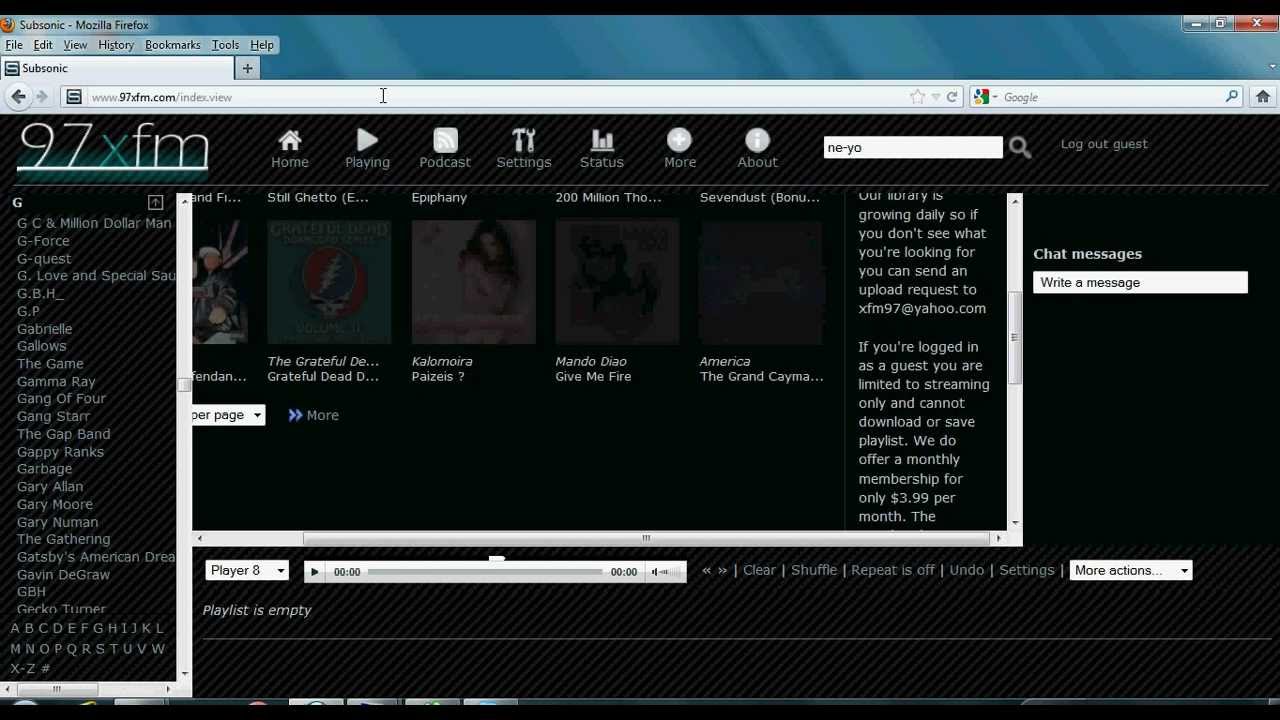Select artist The Gap Band
The width and height of the screenshot is (1280, 720).
click(x=63, y=434)
